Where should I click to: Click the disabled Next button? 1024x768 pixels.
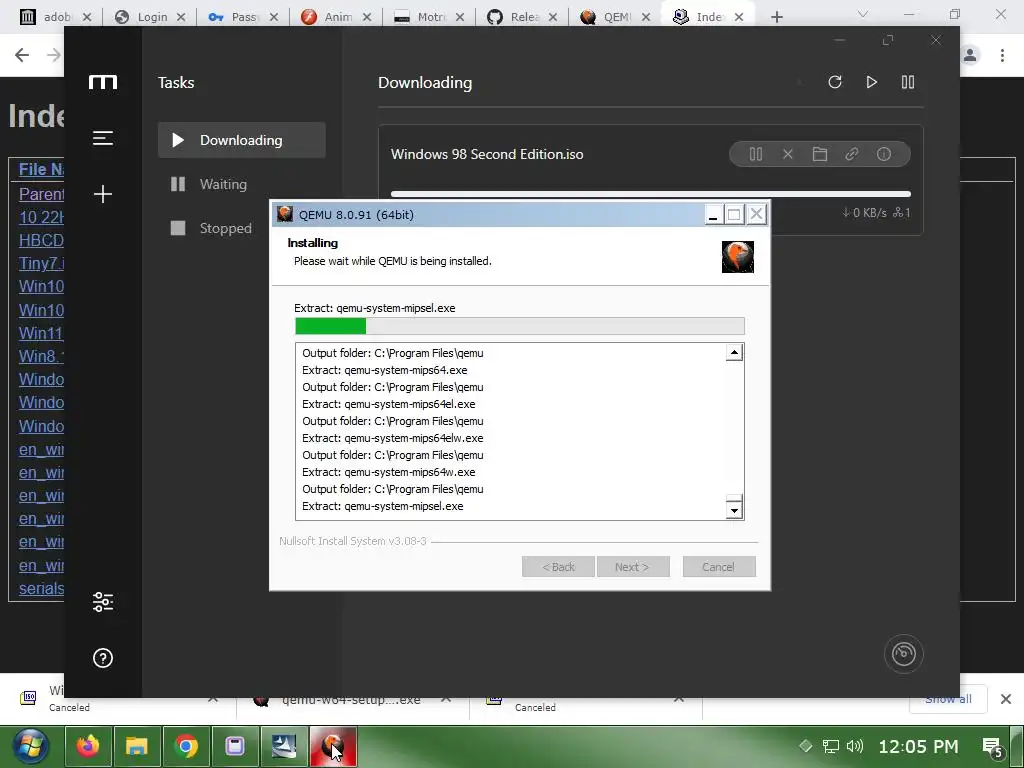tap(633, 567)
